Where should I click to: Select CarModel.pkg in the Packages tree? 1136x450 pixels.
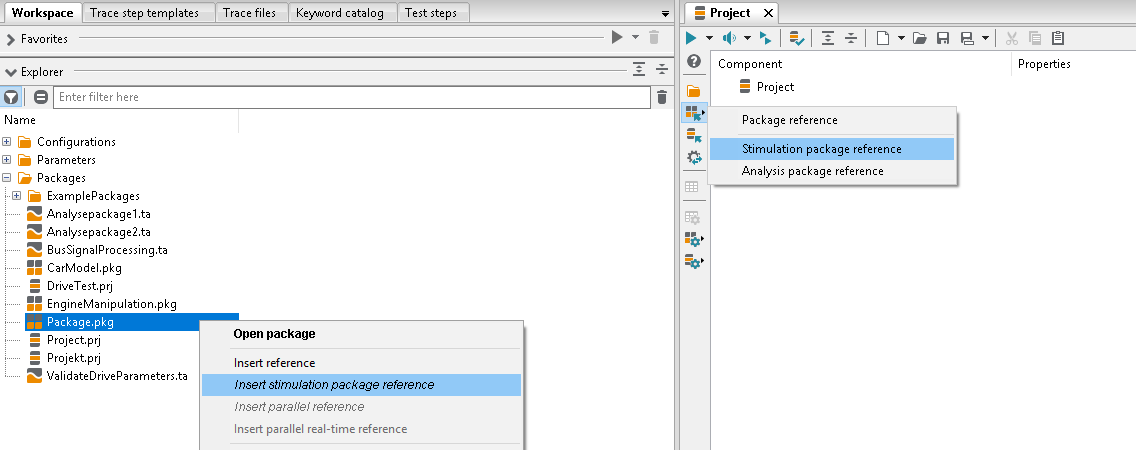[84, 267]
